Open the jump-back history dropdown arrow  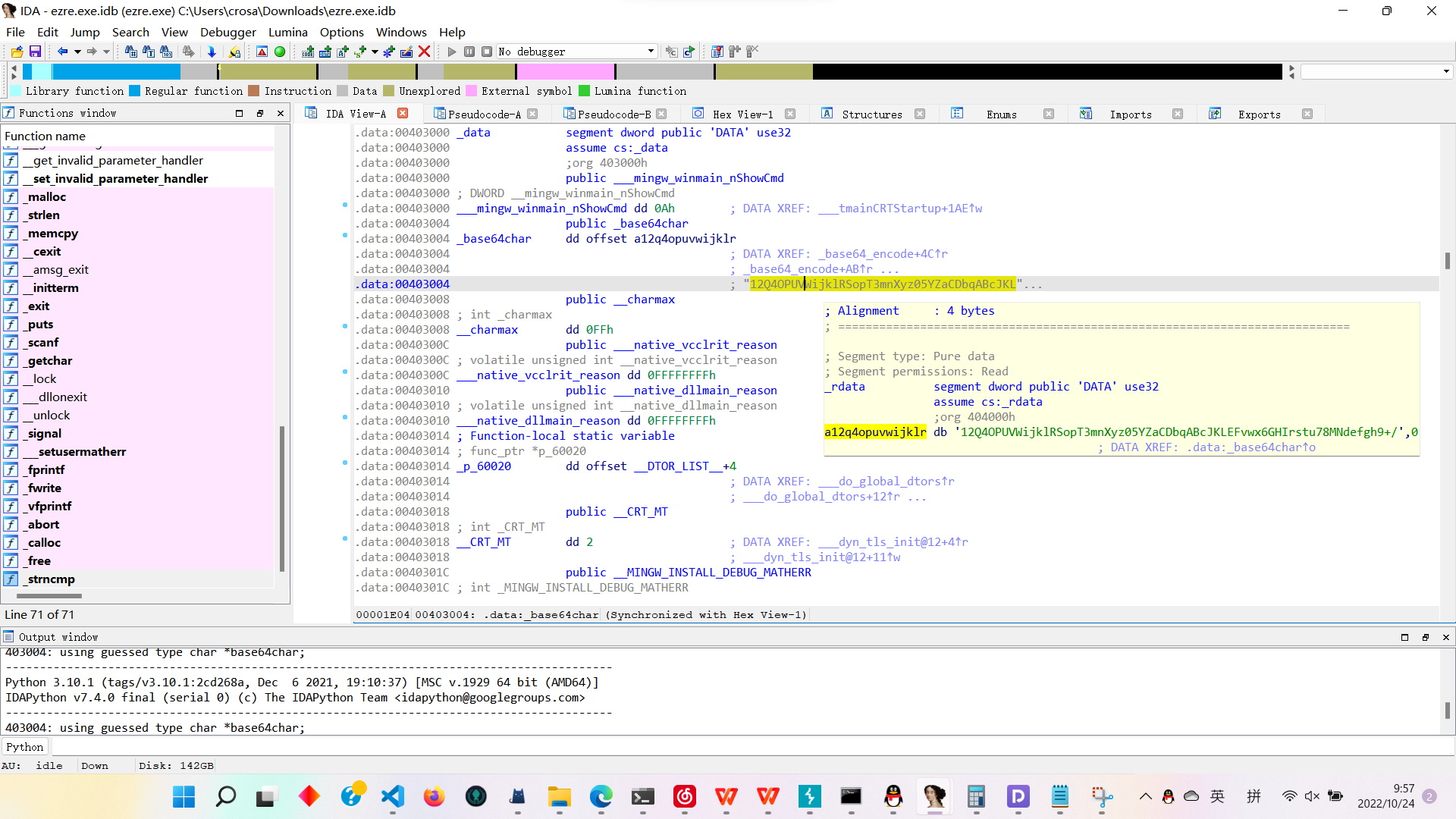click(77, 52)
